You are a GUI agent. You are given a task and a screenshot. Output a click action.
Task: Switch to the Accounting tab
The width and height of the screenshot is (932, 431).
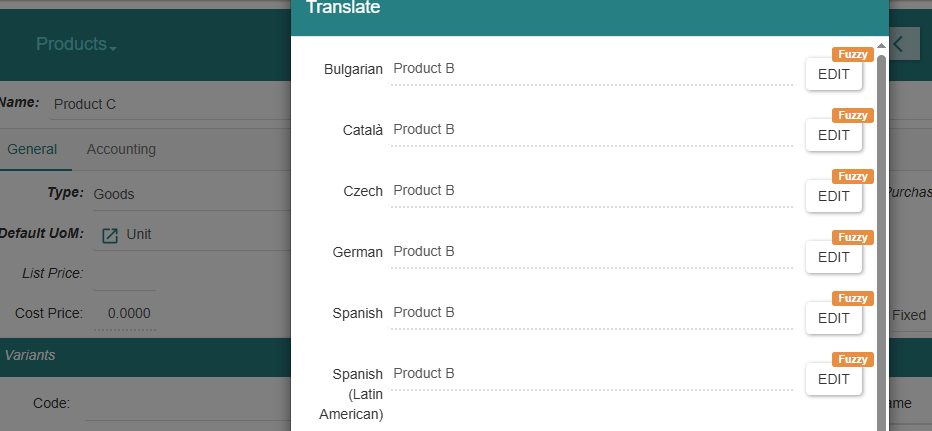pyautogui.click(x=121, y=149)
